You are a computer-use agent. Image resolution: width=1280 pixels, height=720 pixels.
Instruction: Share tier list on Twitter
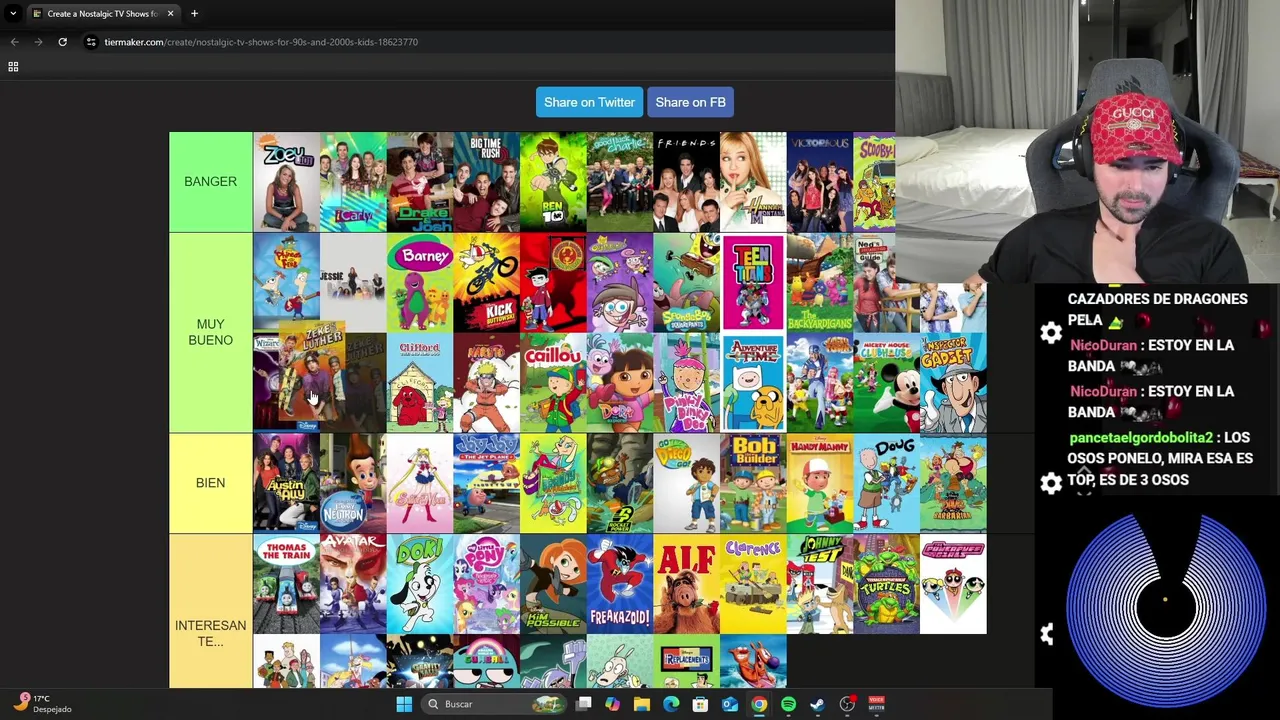tap(589, 102)
